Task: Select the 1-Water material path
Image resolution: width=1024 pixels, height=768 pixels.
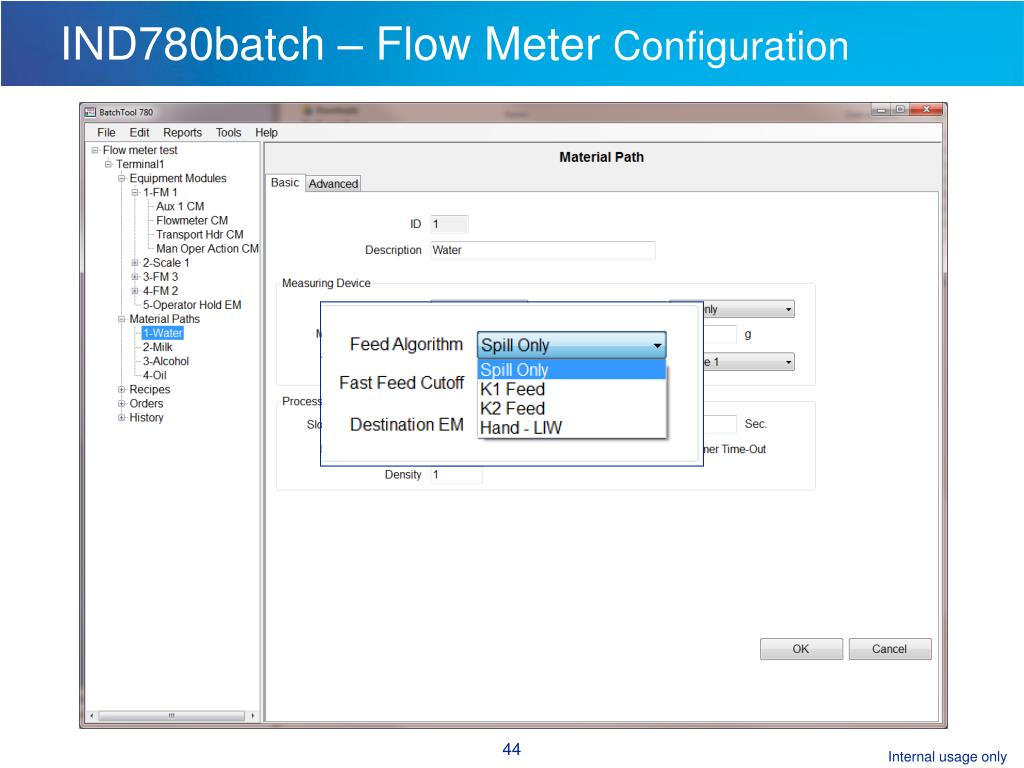Action: 163,333
